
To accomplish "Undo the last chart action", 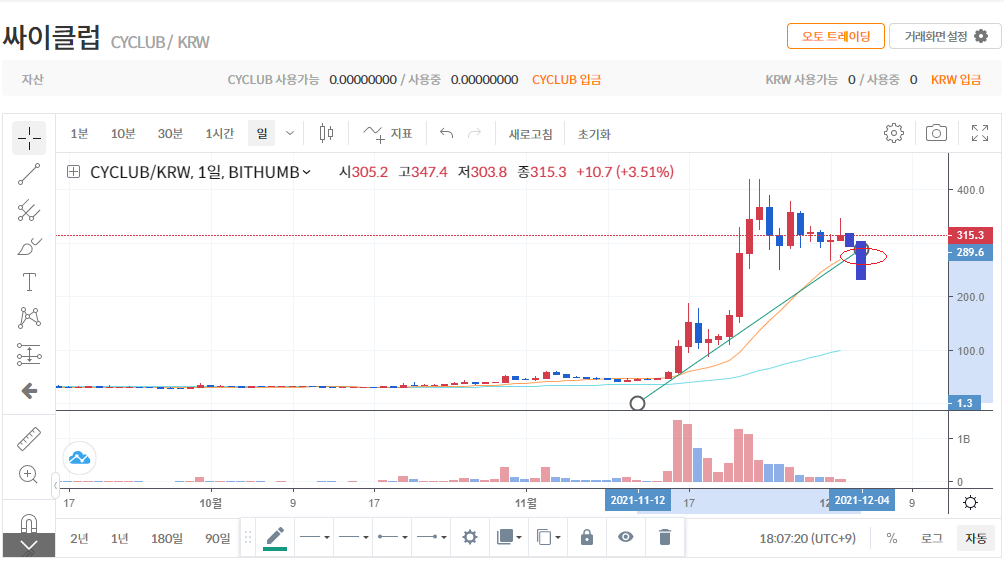I will (447, 133).
